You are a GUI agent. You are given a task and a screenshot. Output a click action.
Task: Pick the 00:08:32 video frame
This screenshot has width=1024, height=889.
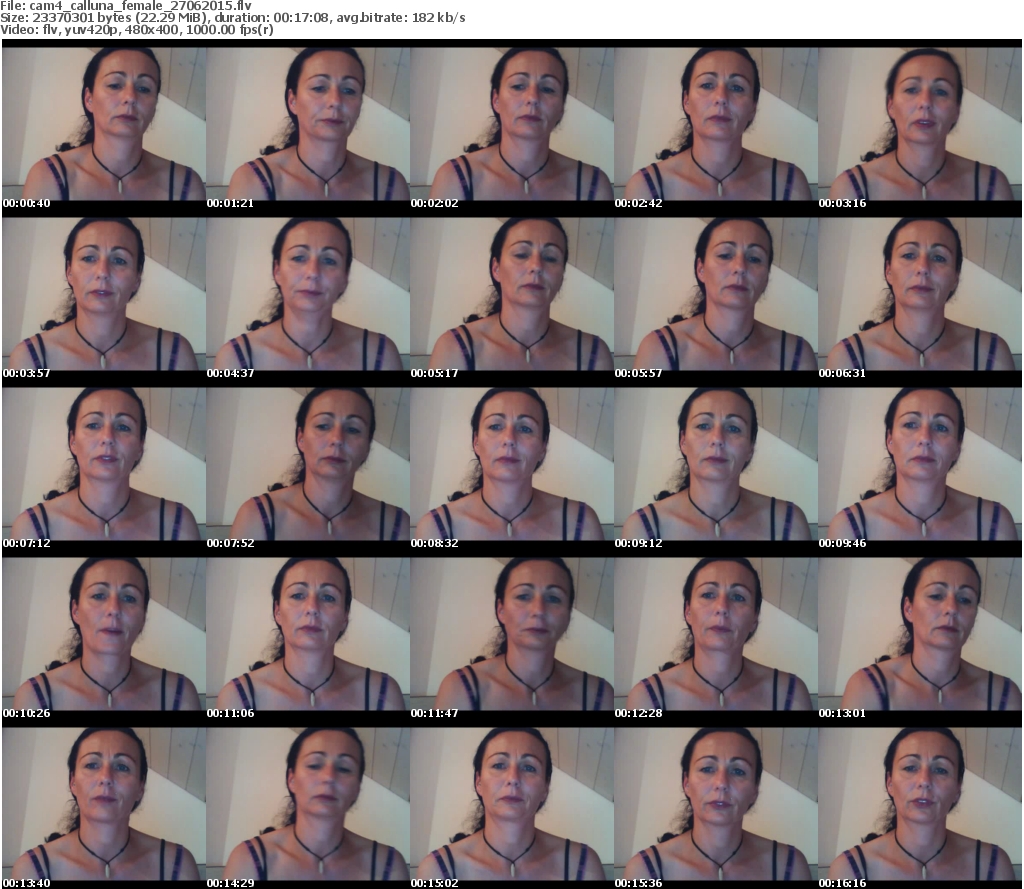(x=511, y=464)
